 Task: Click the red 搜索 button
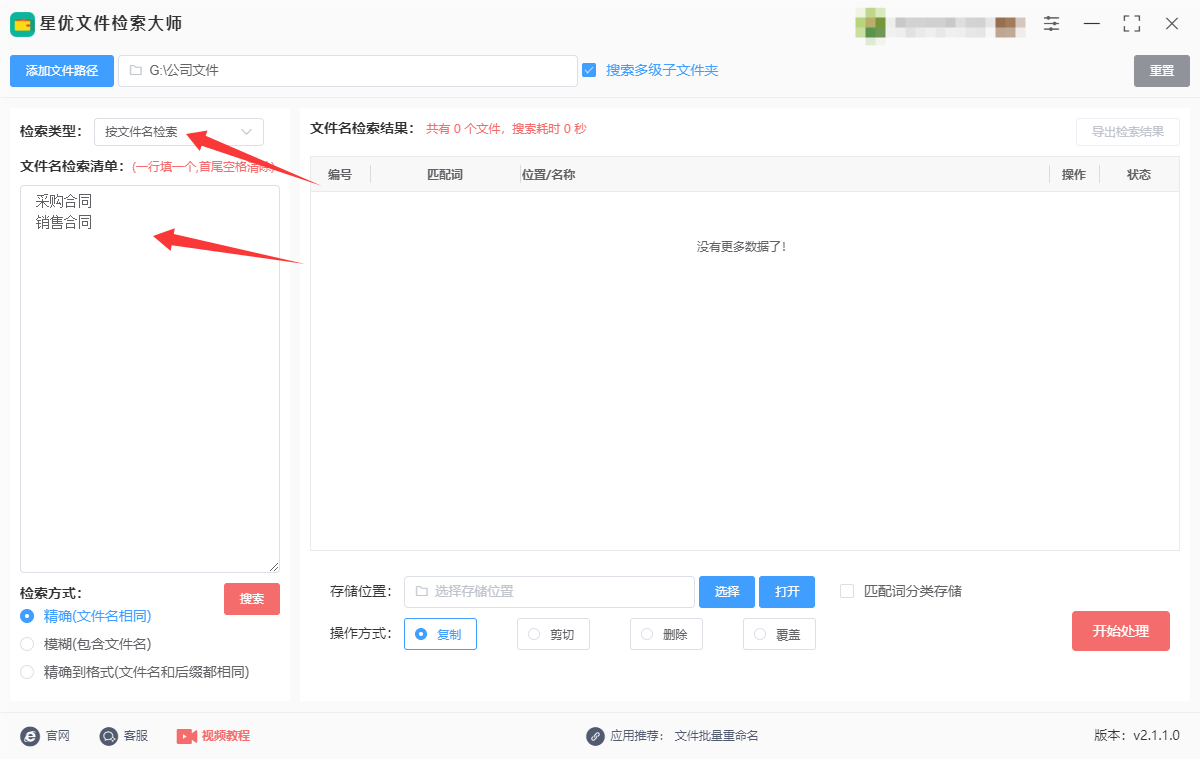[252, 599]
